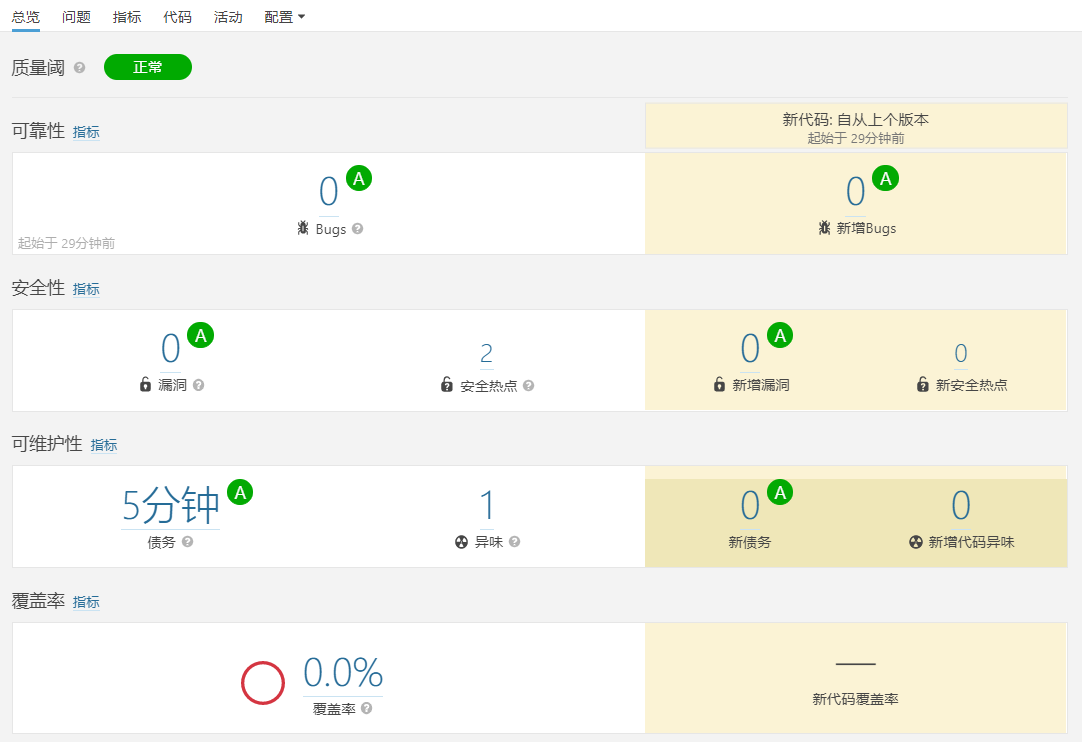
Task: Click the help icon next to 债务
Action: click(188, 541)
